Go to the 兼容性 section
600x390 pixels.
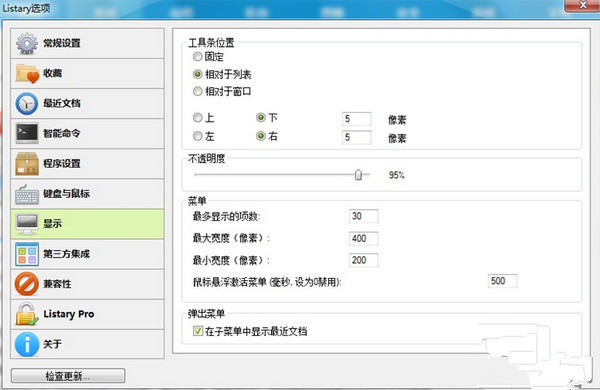pos(87,284)
